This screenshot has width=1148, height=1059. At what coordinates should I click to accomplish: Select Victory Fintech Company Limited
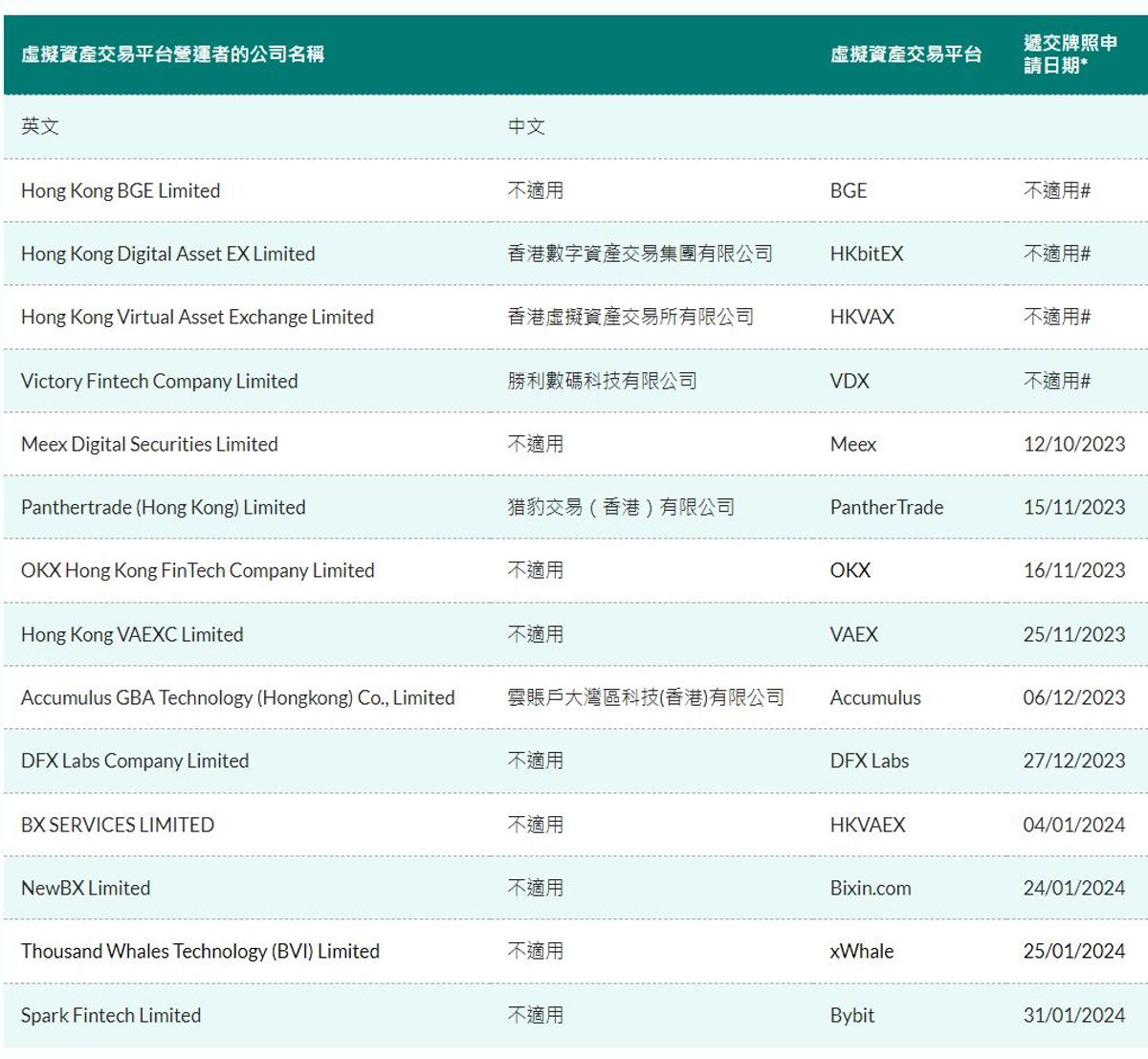pos(160,381)
